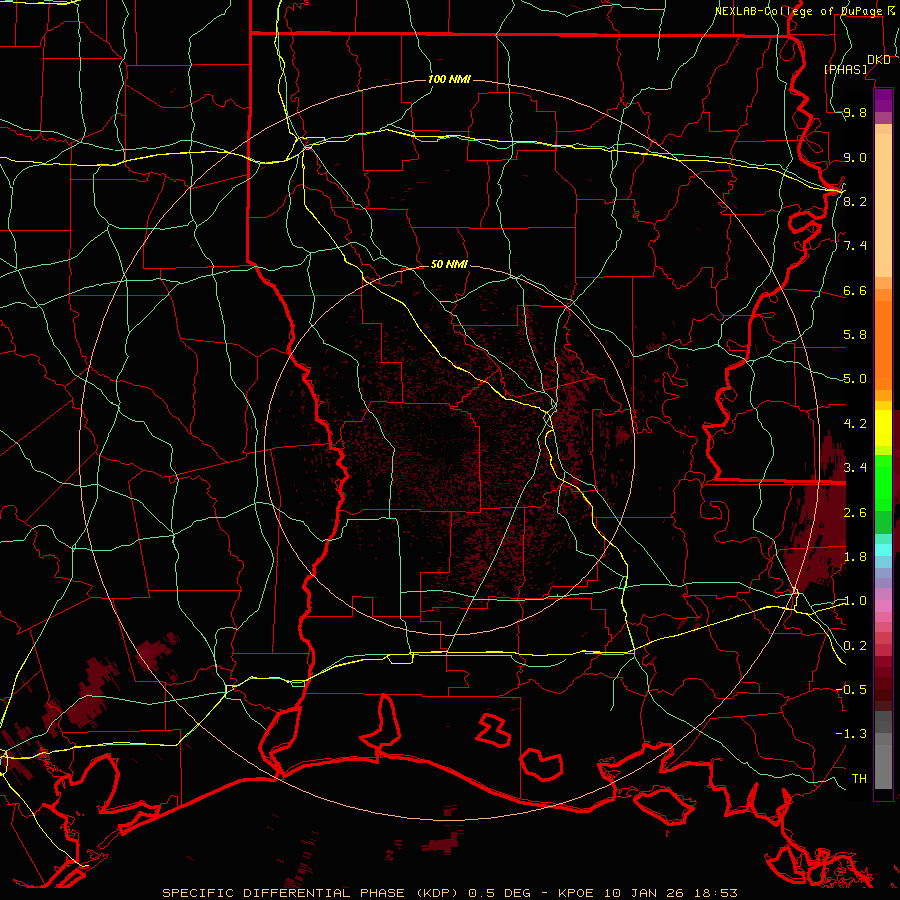This screenshot has width=900, height=900.
Task: Click the -1.3 scale value
Action: [851, 734]
